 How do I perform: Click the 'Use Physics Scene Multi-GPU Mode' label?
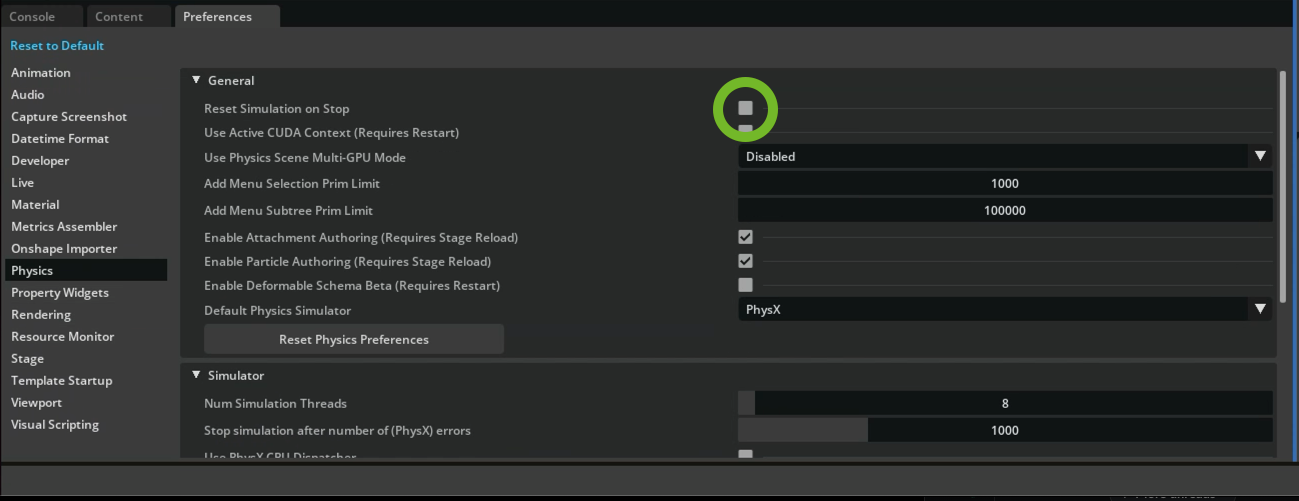[x=305, y=157]
